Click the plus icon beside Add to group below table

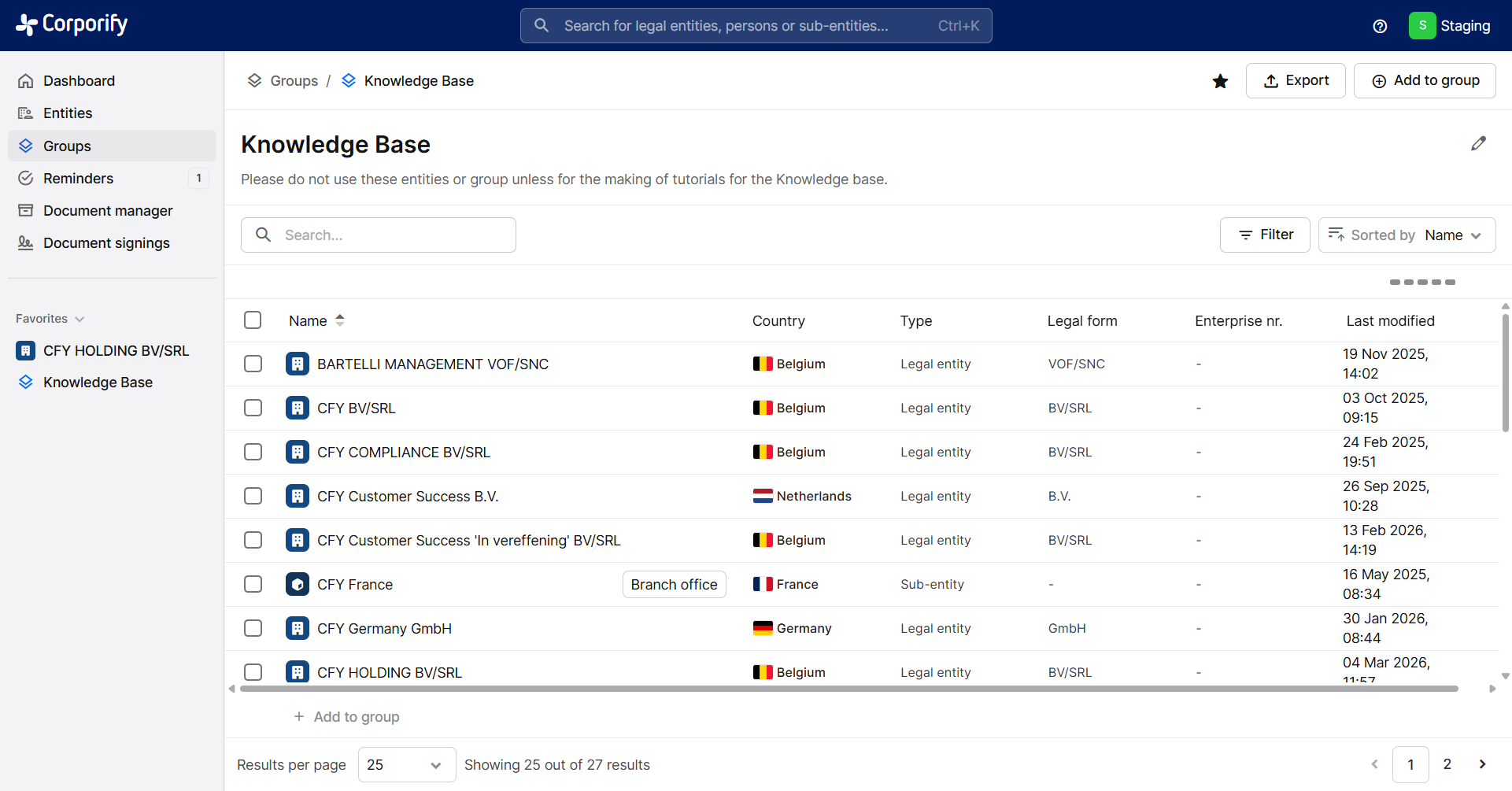tap(299, 716)
